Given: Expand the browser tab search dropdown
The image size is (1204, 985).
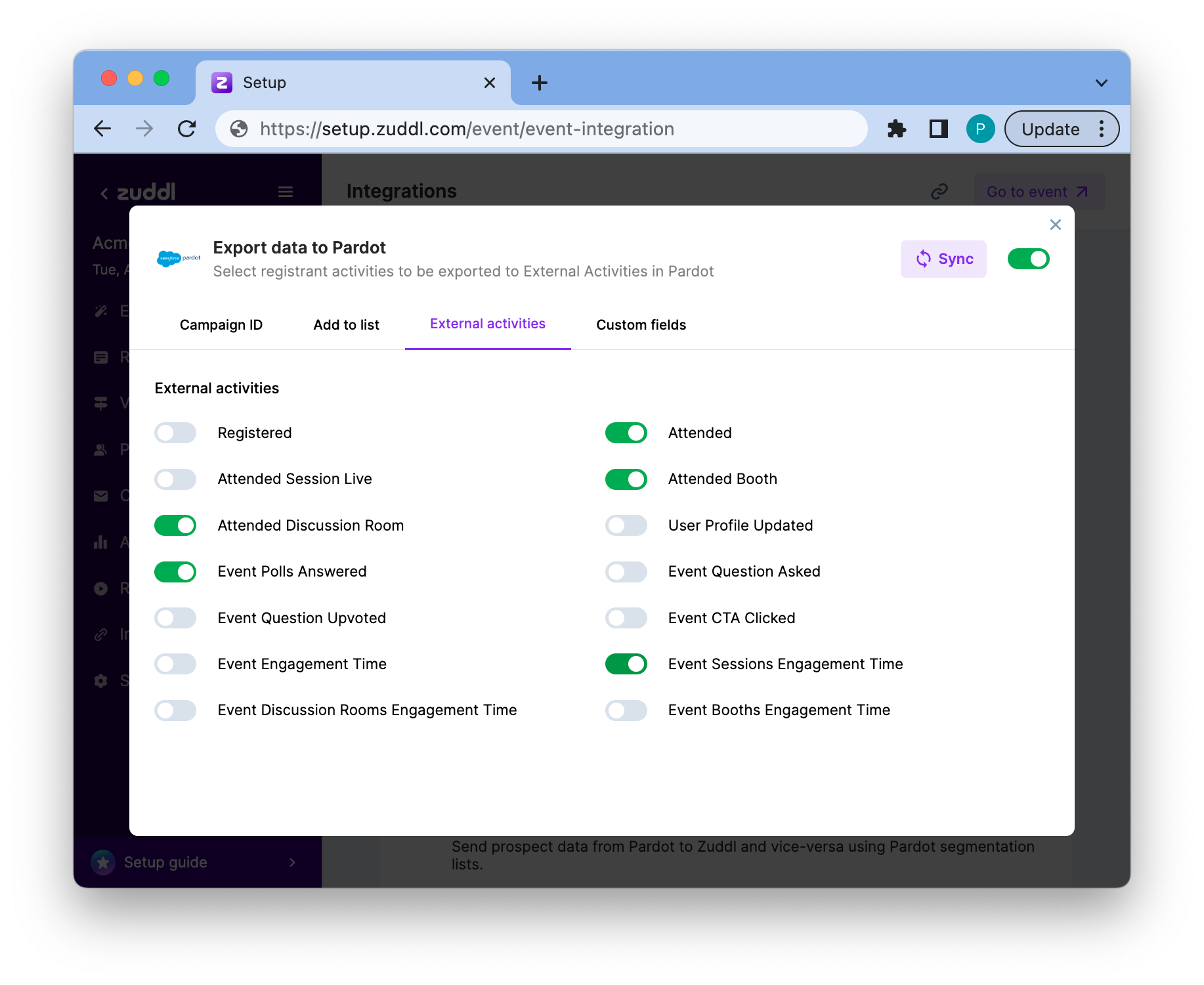Looking at the screenshot, I should click(1102, 83).
